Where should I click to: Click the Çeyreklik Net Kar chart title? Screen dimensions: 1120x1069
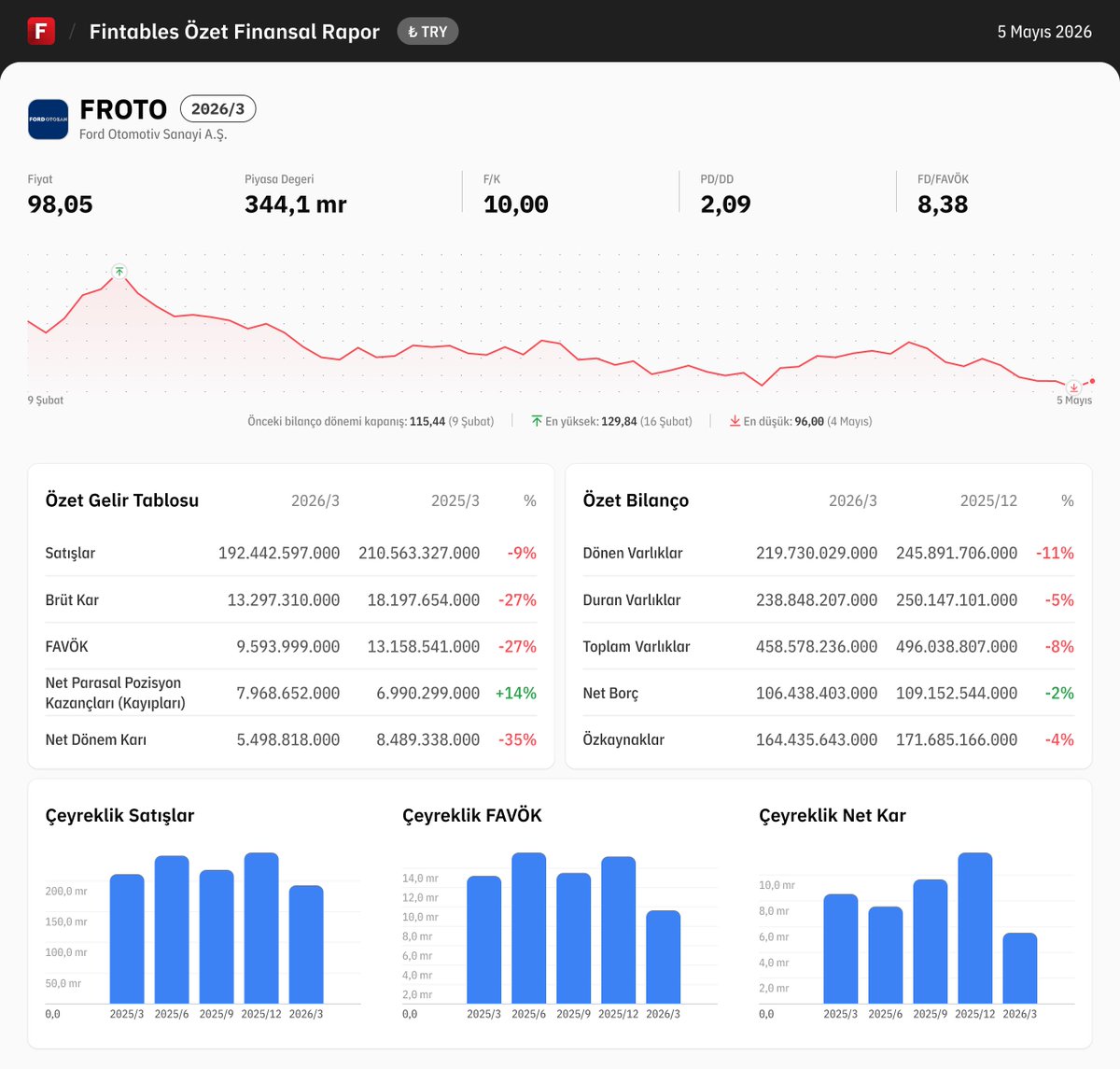(833, 815)
